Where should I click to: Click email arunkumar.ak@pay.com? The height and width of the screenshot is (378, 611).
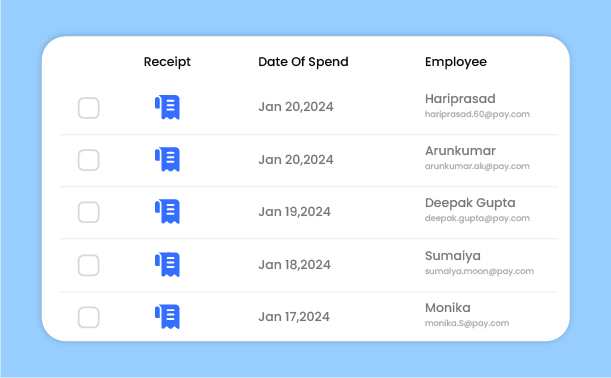click(477, 166)
